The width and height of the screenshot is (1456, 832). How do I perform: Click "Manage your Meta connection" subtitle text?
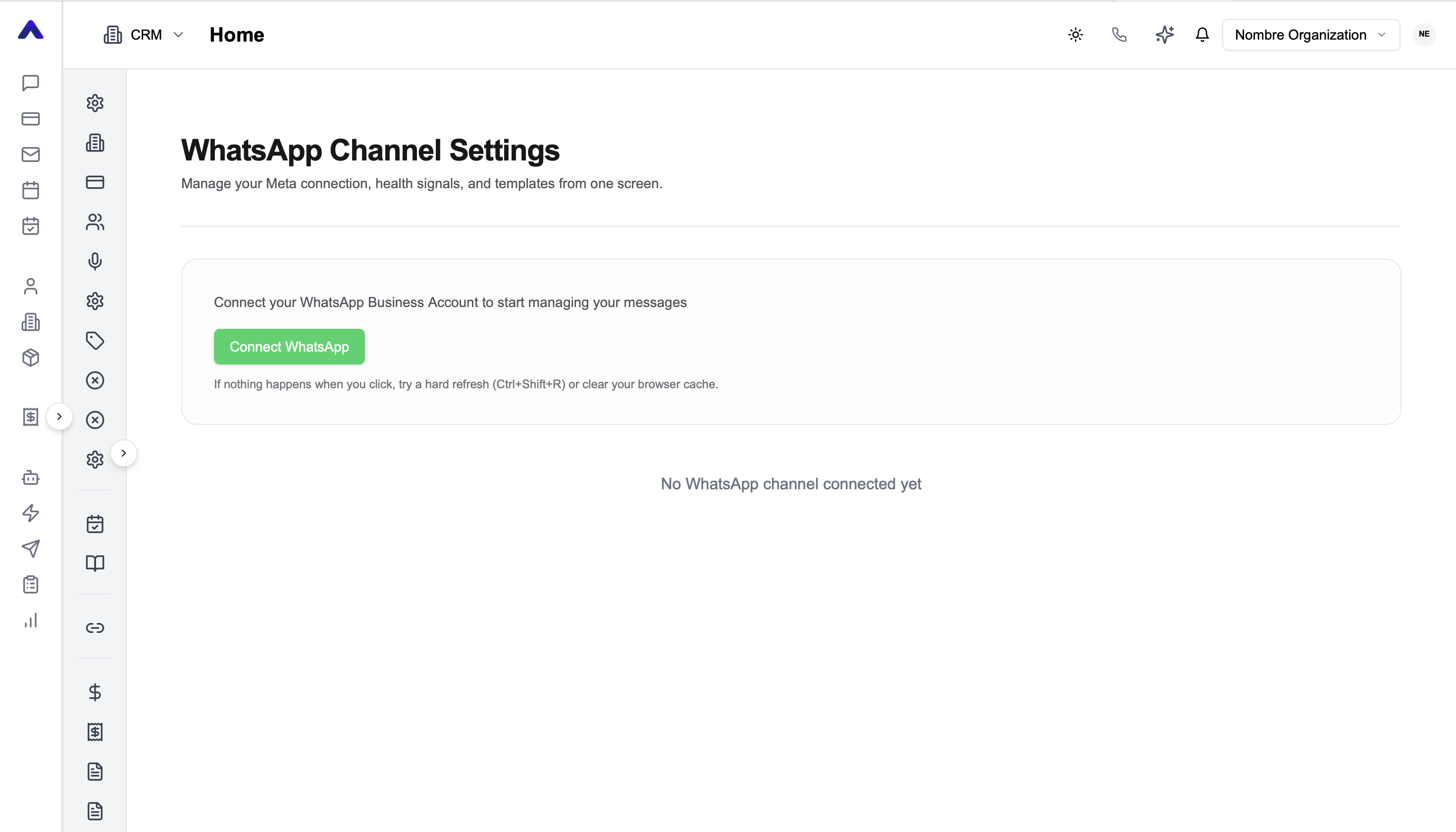422,183
